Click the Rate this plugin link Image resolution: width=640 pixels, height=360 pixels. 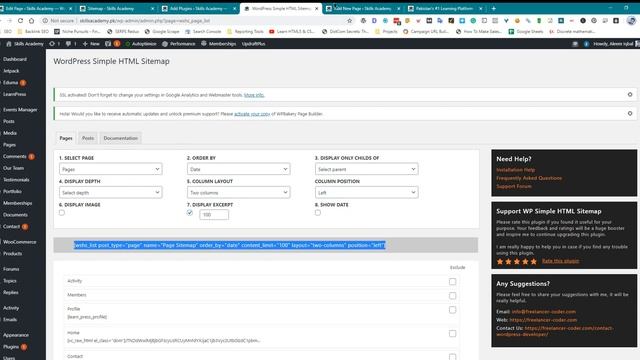[560, 261]
